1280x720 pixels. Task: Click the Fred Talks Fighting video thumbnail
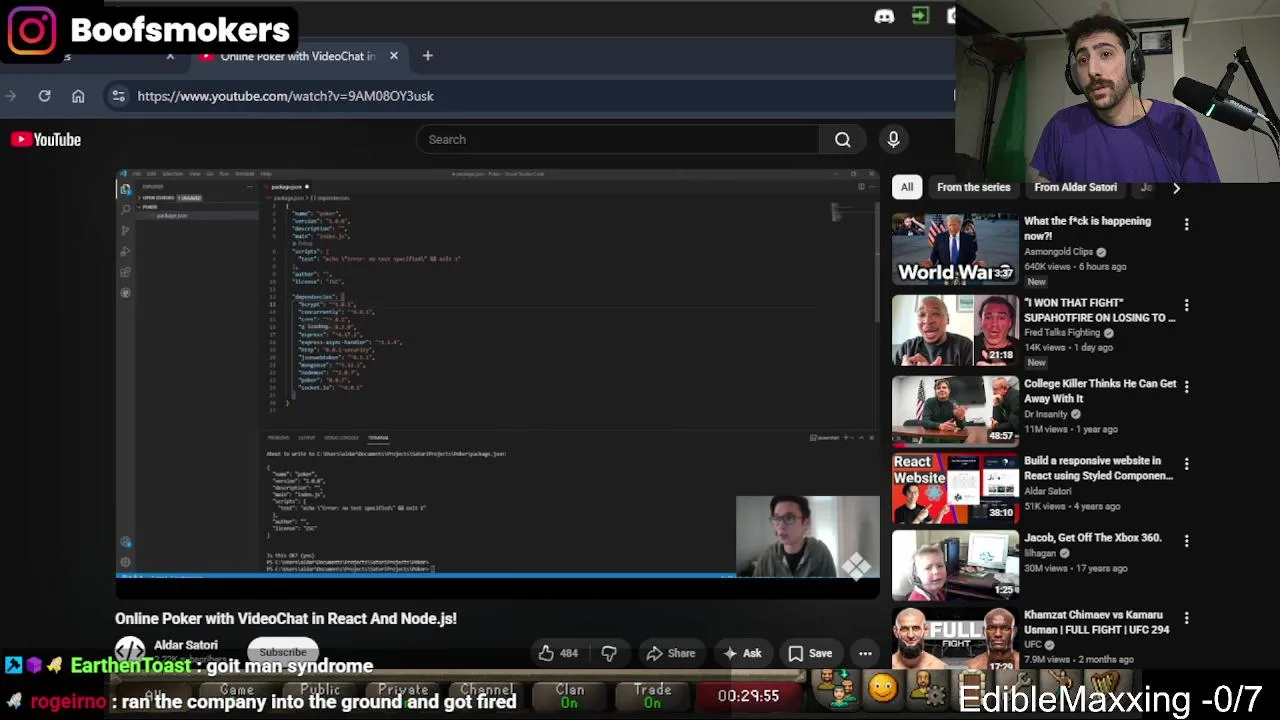point(955,330)
